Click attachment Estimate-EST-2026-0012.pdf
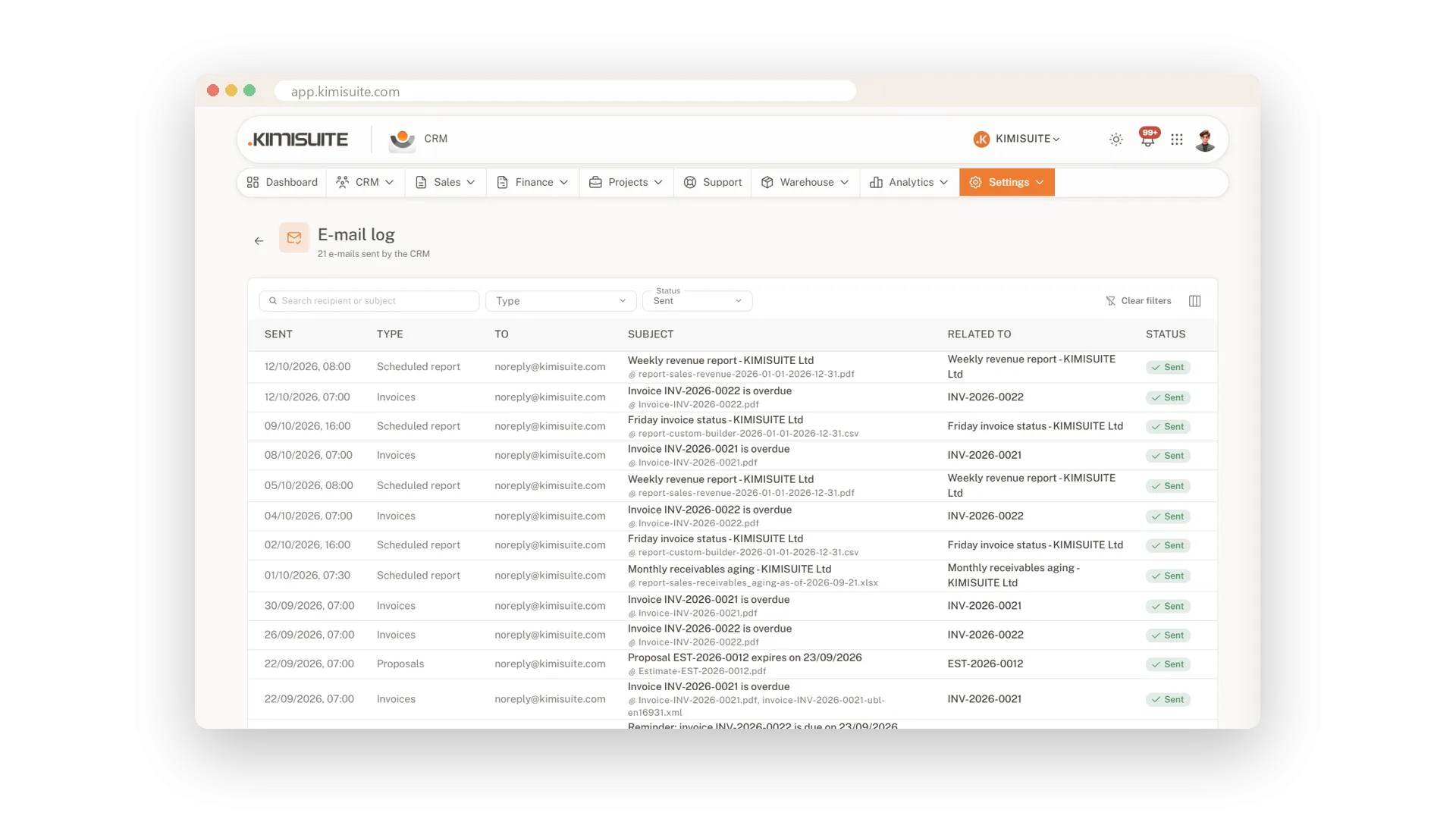The image size is (1456, 819). point(701,671)
